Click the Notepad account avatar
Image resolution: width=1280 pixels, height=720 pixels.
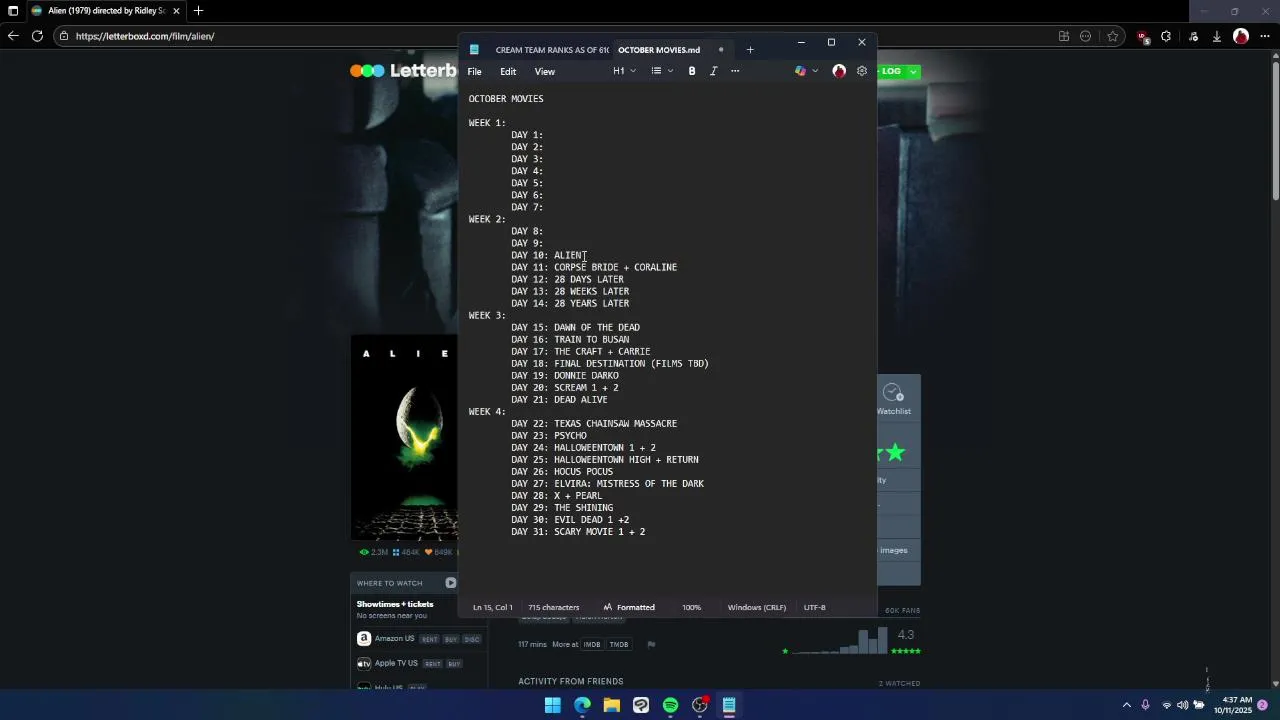pyautogui.click(x=839, y=71)
